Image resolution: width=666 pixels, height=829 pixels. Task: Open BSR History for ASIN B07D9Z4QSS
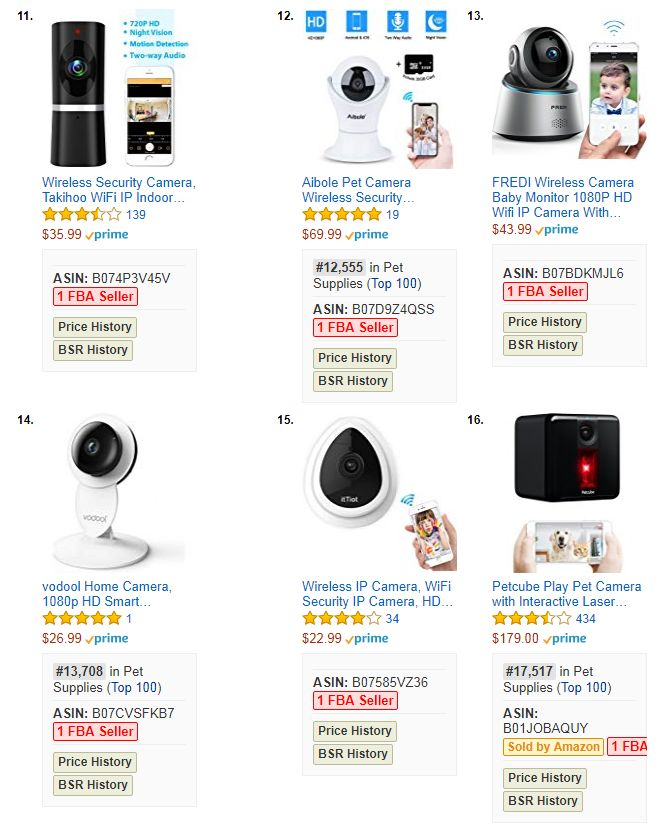(353, 381)
